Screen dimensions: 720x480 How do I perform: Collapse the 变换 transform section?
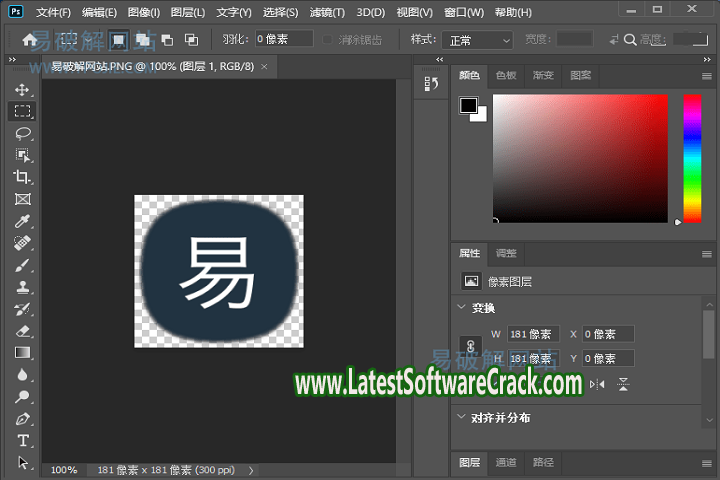click(x=462, y=308)
